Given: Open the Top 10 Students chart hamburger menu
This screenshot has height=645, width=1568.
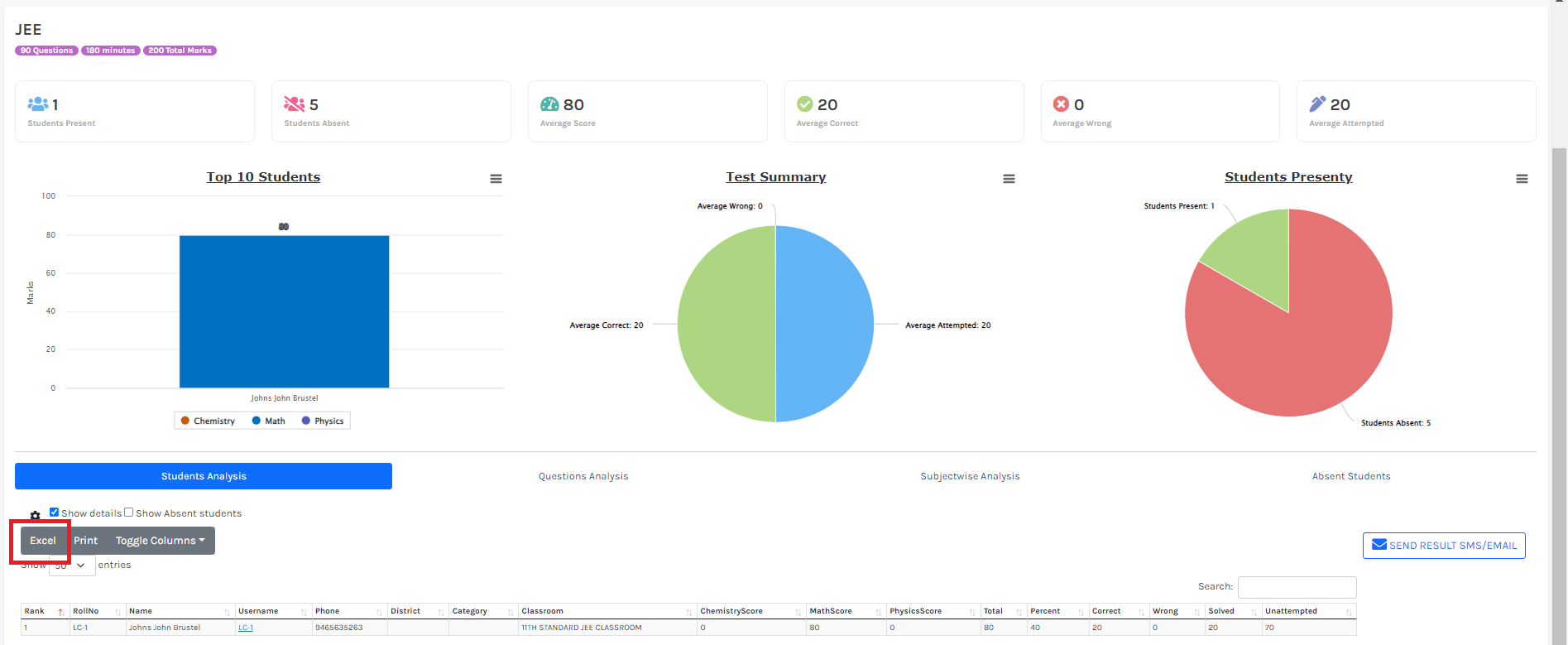Looking at the screenshot, I should pos(496,179).
